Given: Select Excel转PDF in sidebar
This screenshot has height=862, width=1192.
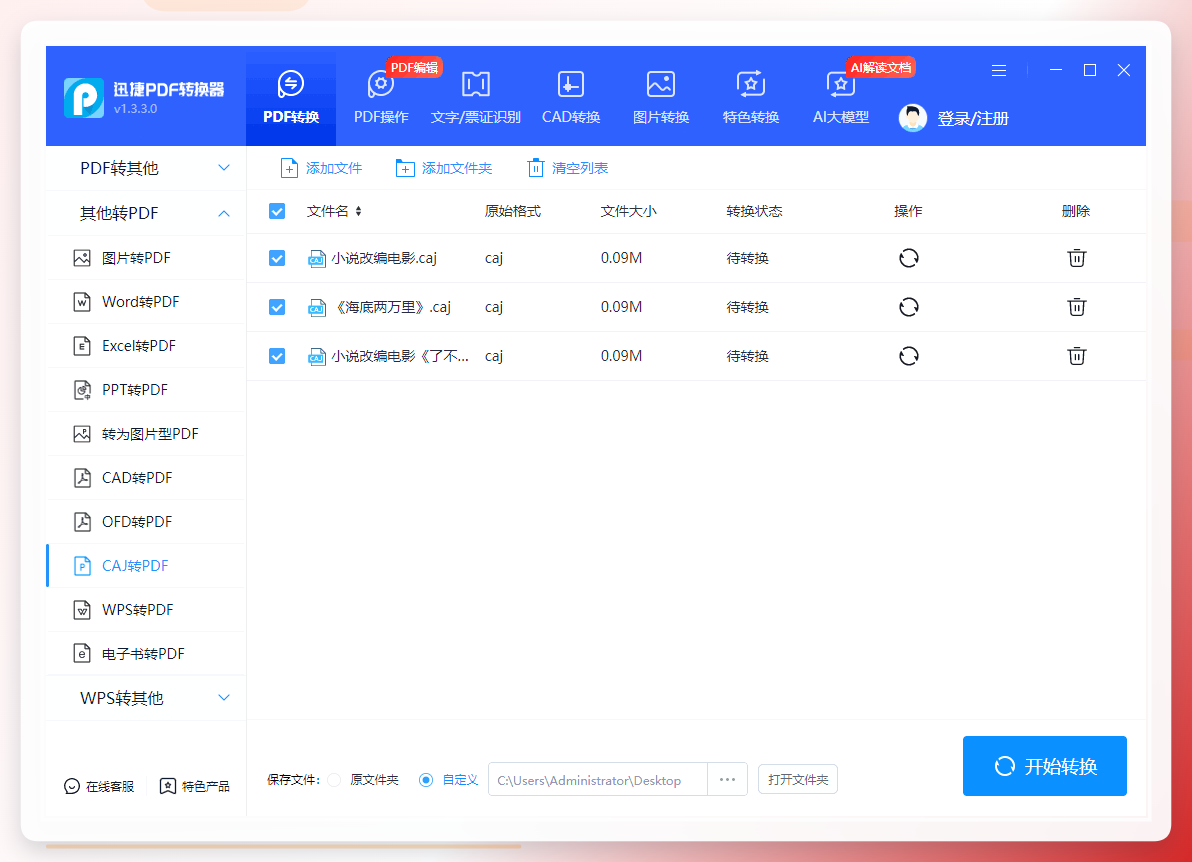Looking at the screenshot, I should [x=146, y=346].
